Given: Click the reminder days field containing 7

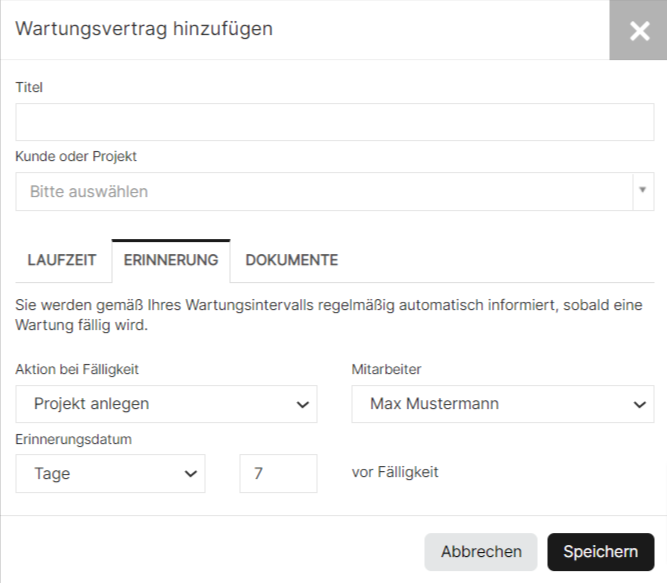Looking at the screenshot, I should [x=278, y=474].
